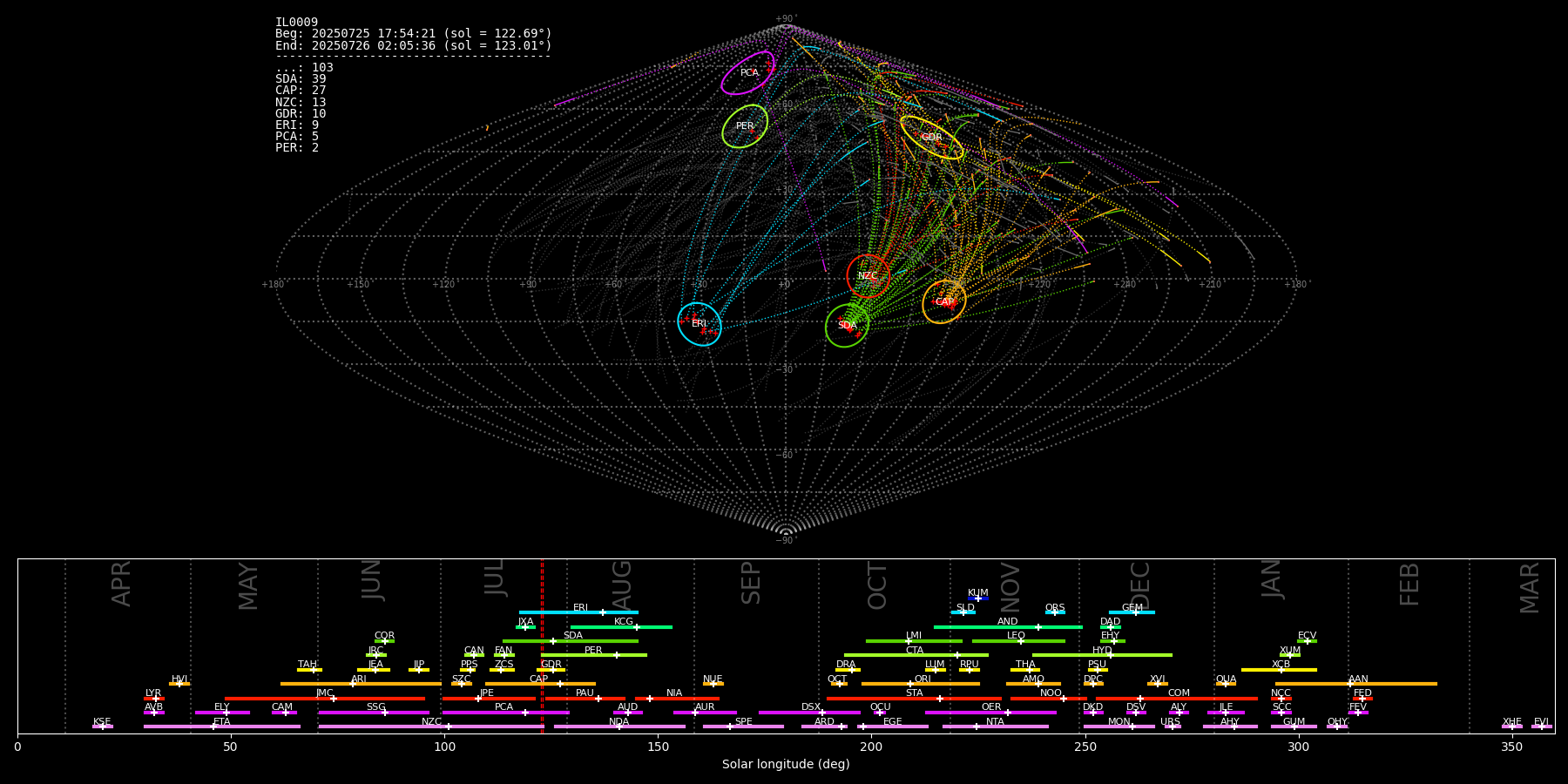Click the 'NZC: 13' count entry

tap(301, 103)
